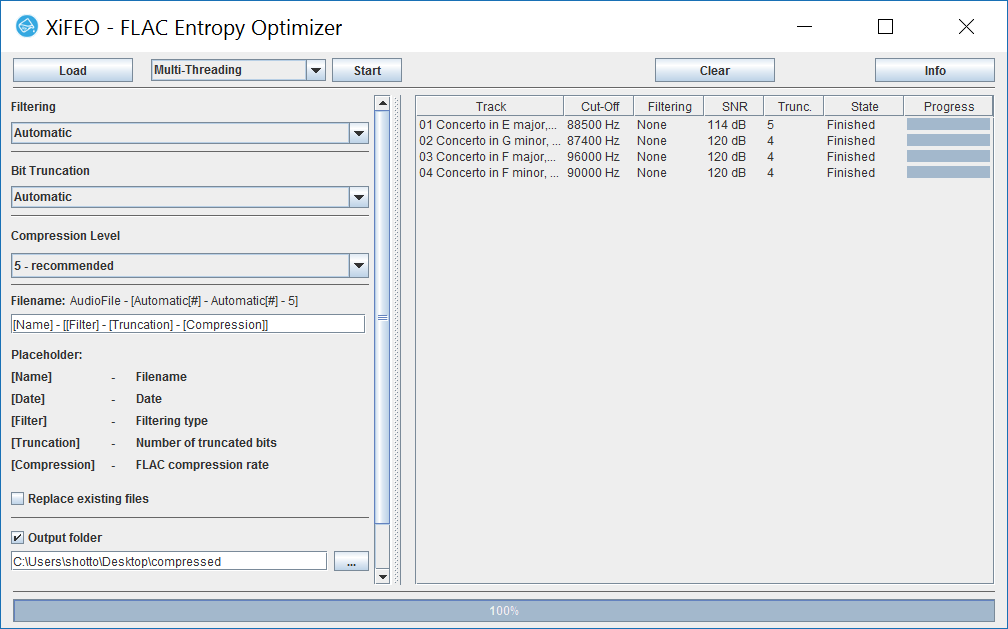Enable Replace existing files checkbox

(x=18, y=498)
